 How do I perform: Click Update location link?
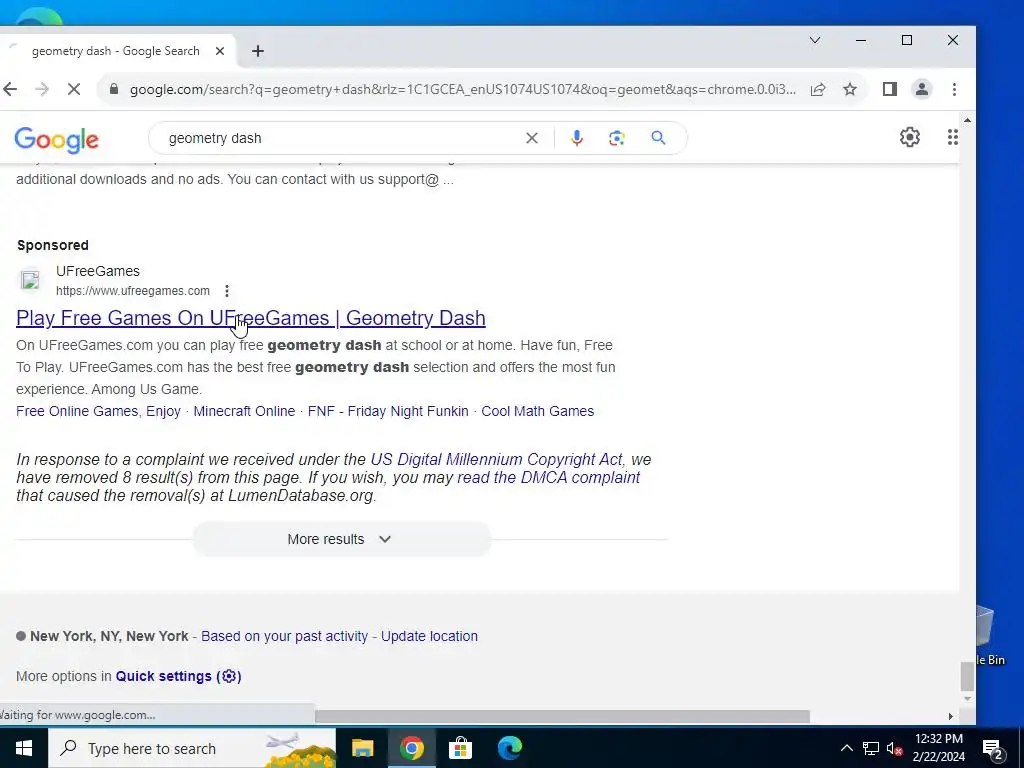pos(429,636)
